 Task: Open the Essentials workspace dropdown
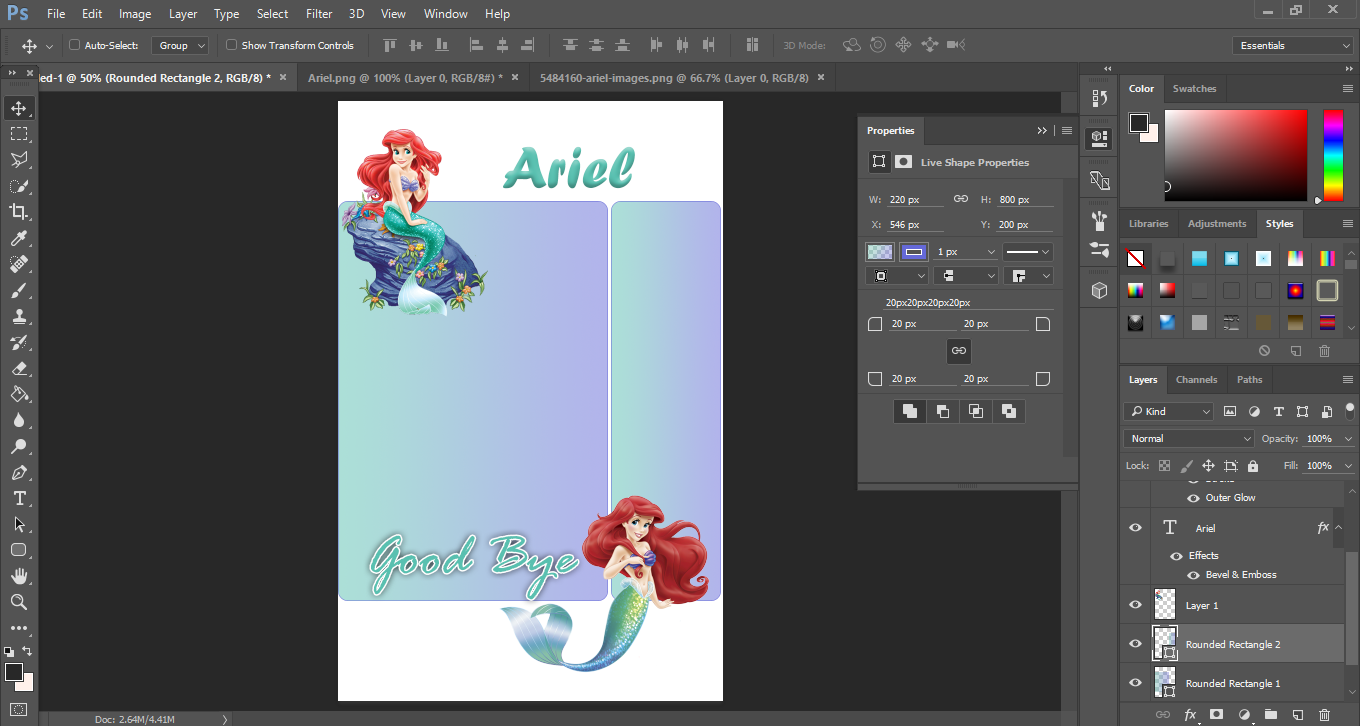[x=1293, y=45]
